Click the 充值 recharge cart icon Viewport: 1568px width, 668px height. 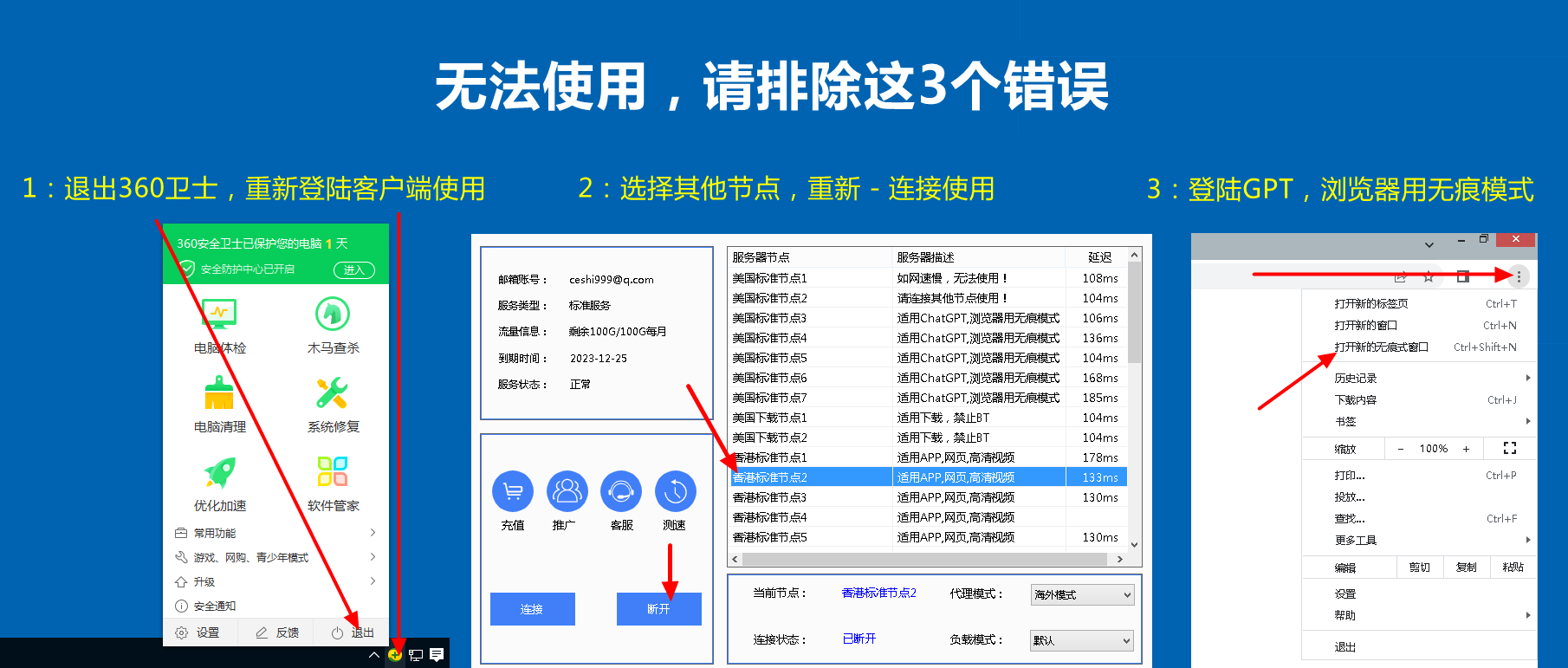[513, 492]
